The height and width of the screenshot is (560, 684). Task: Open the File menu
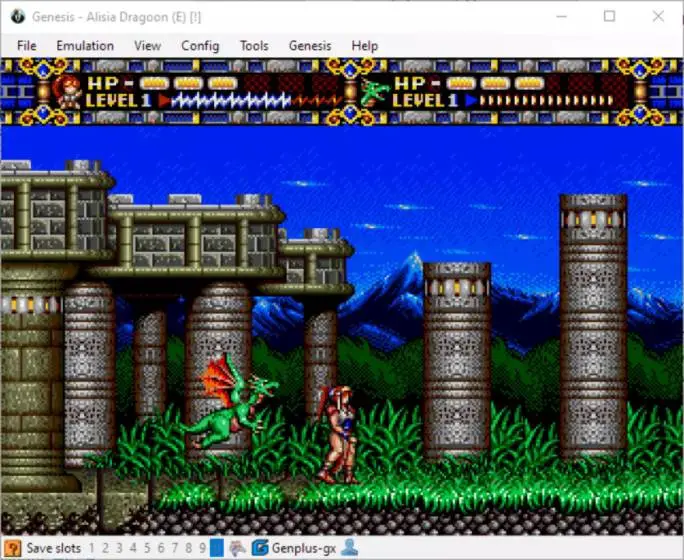coord(26,45)
